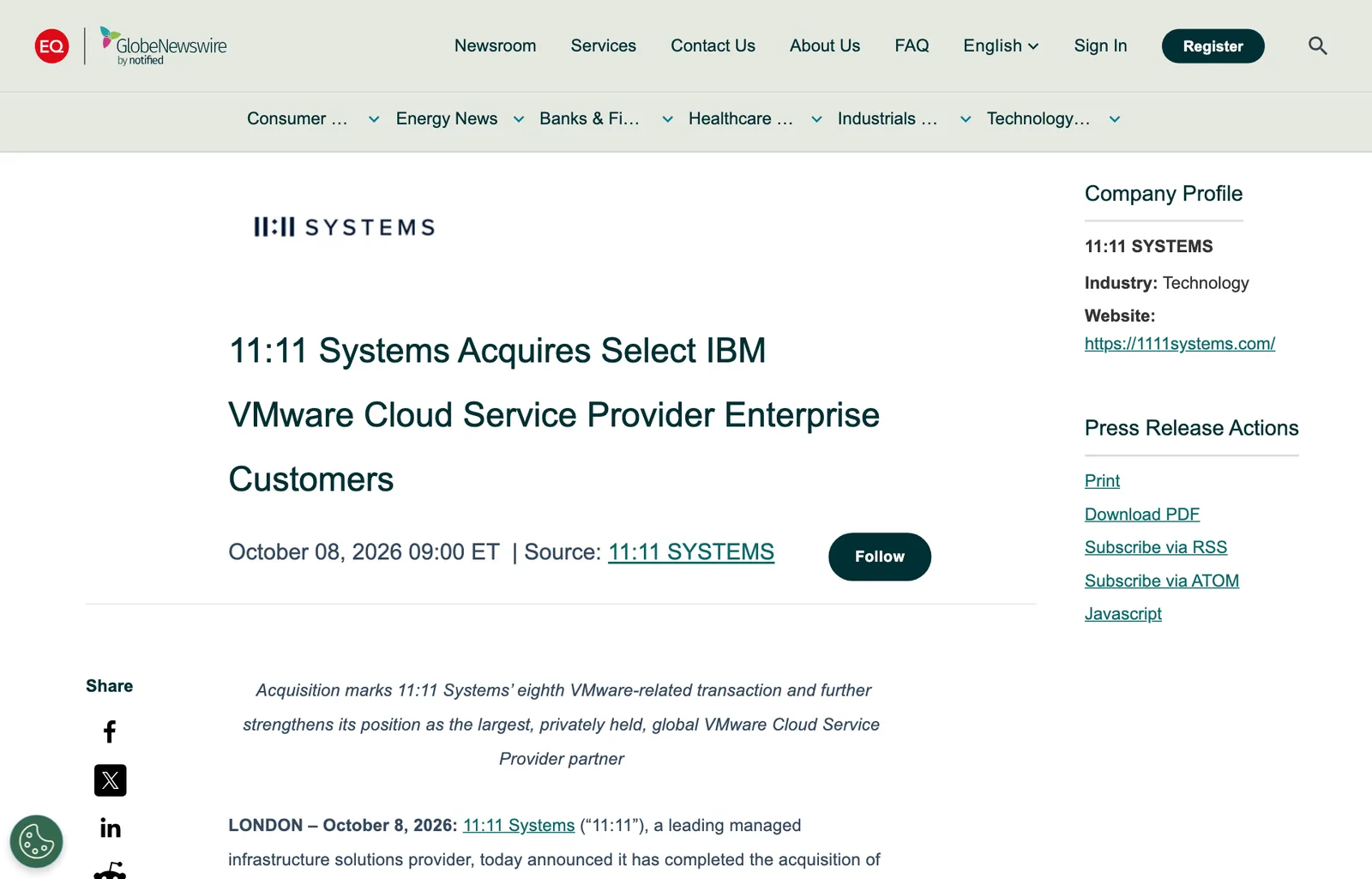Open the search magnifier icon

(x=1317, y=45)
